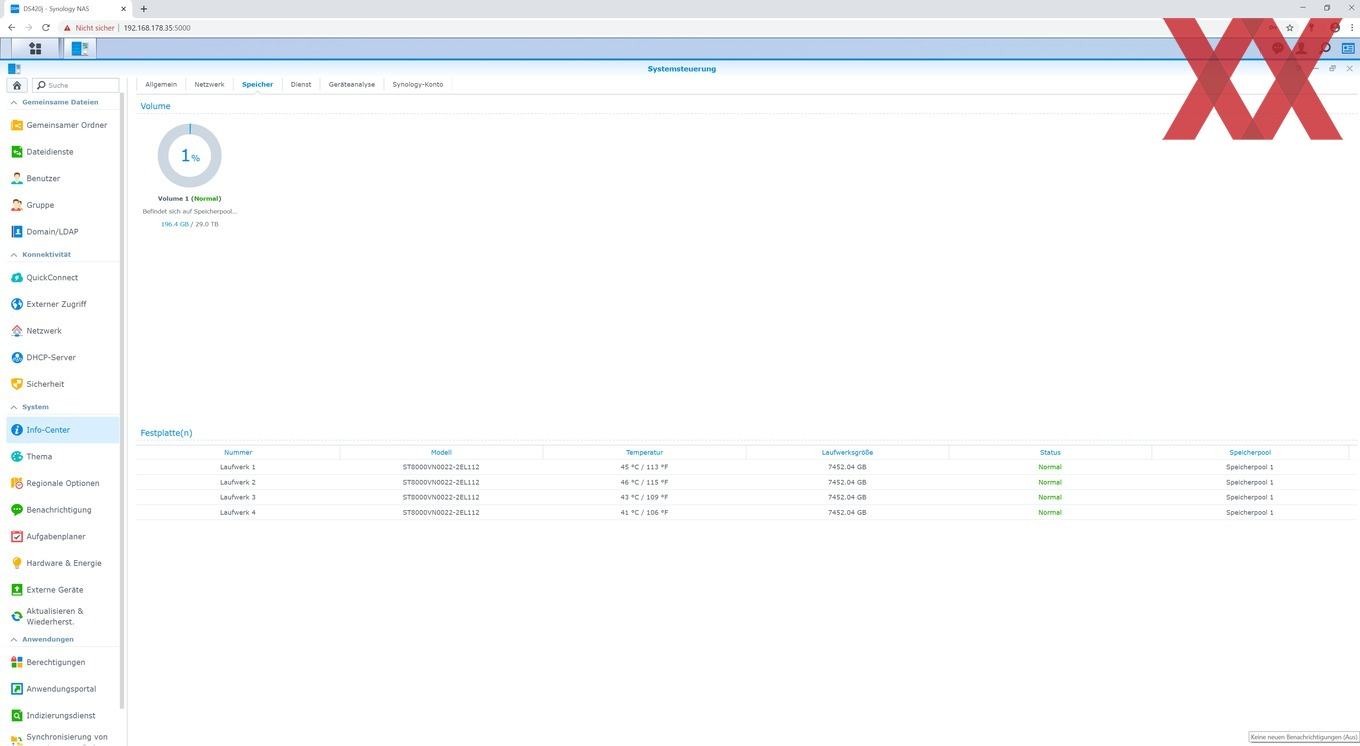Viewport: 1360px width, 746px height.
Task: Collapse the Anwendungen section
Action: [14, 639]
